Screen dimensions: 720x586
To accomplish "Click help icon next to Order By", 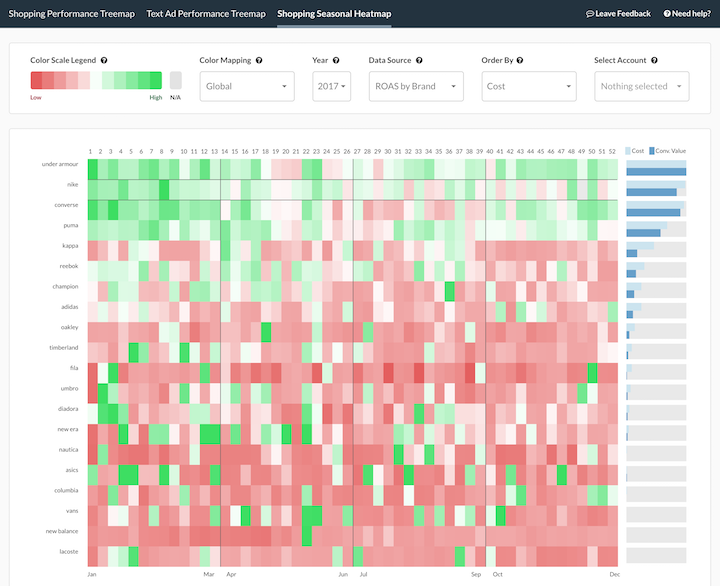I will coord(520,60).
